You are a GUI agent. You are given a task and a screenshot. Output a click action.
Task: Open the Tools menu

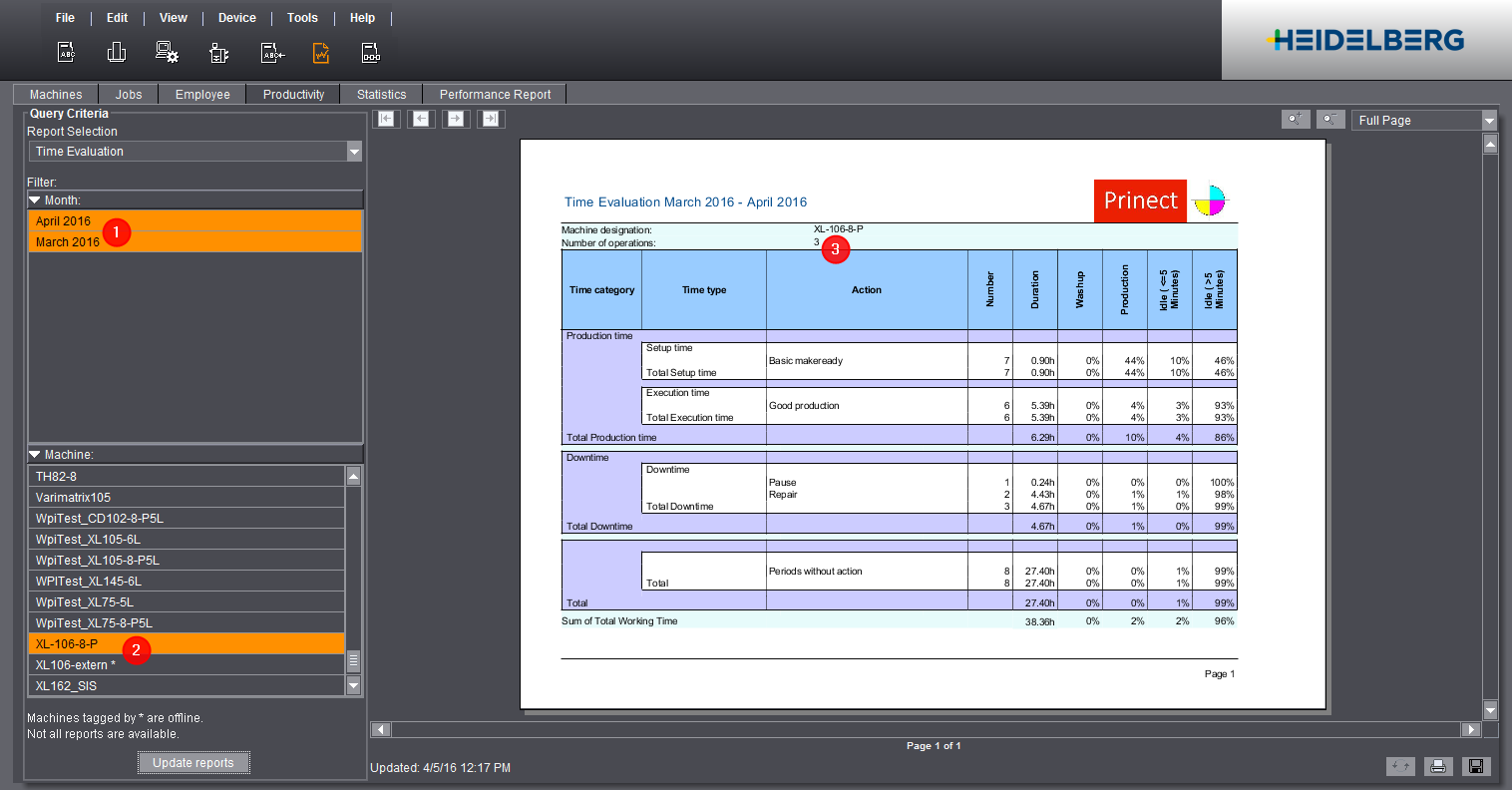click(302, 18)
